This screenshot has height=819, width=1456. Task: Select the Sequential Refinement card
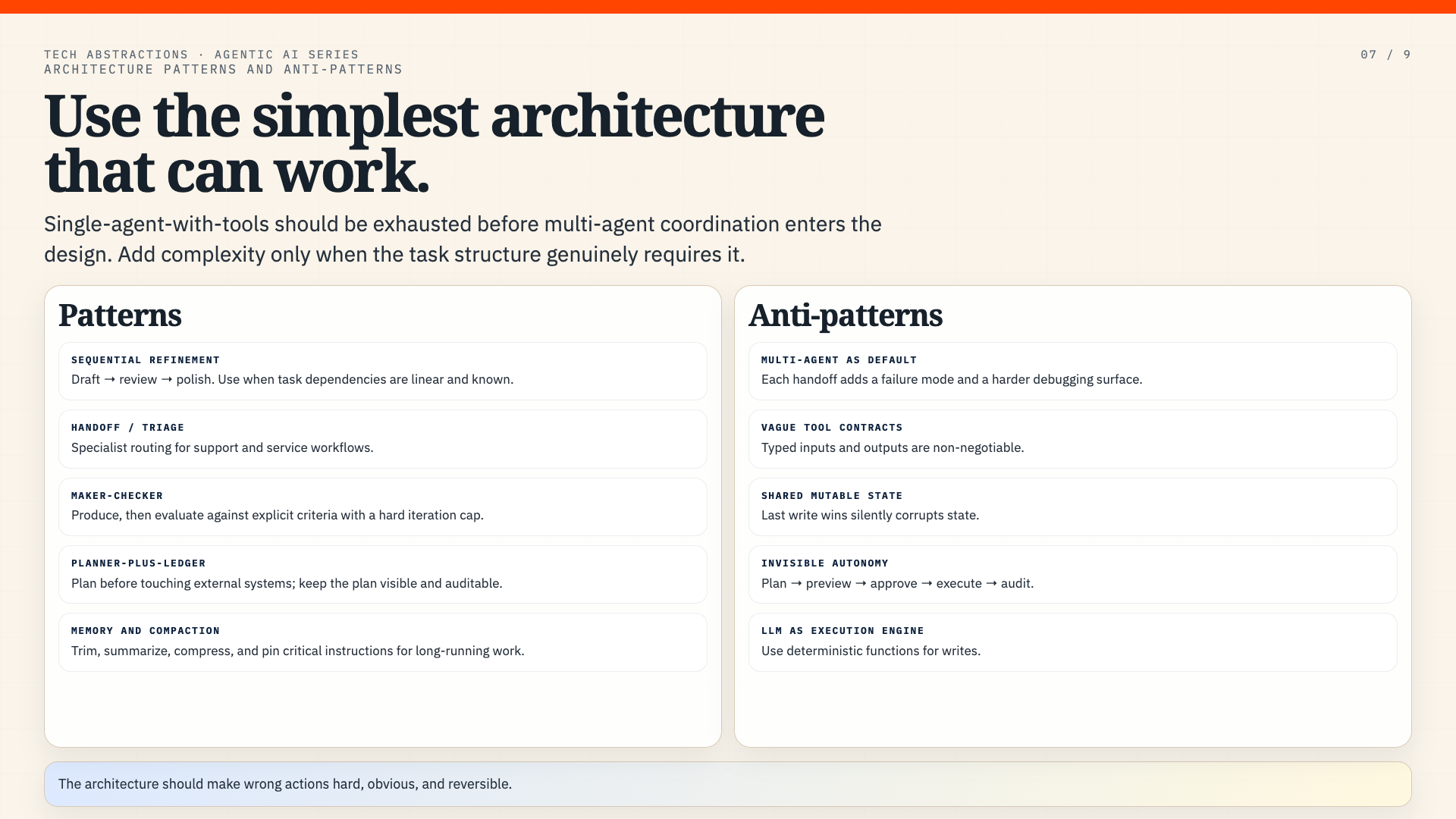click(x=383, y=371)
